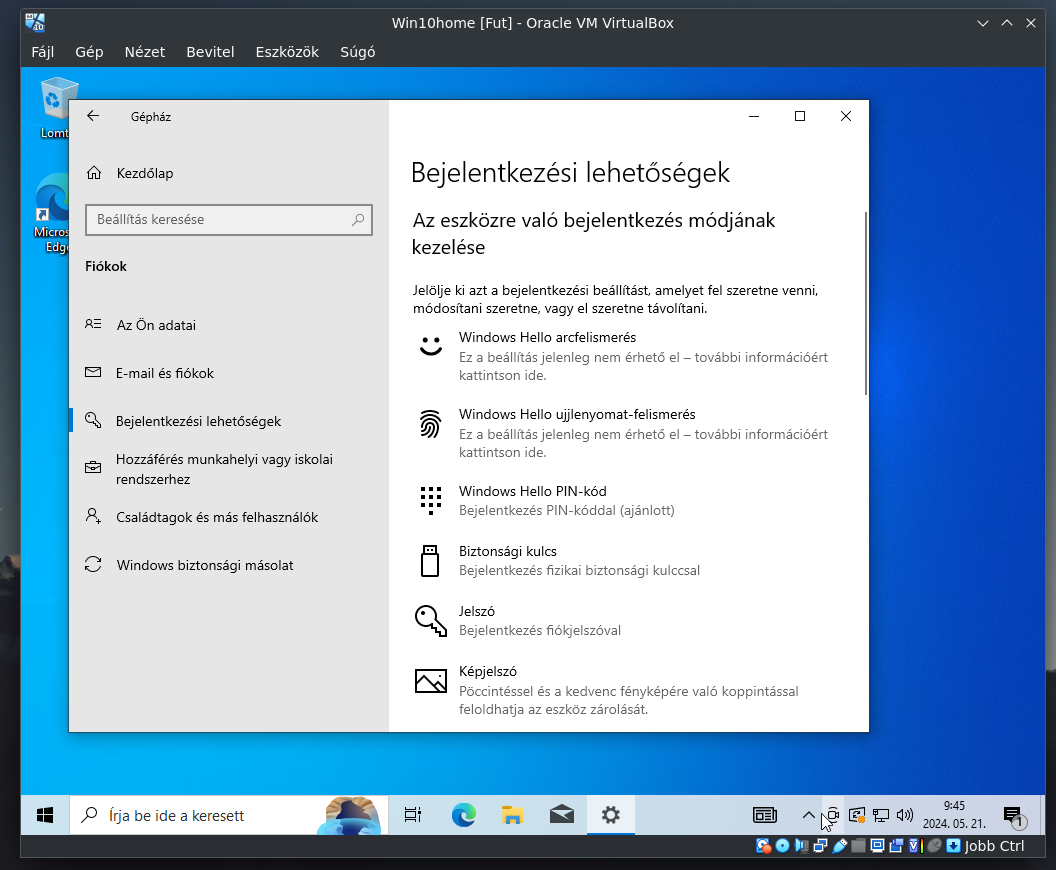Screen dimensions: 1056x870
Task: Open Kezdőlap home page
Action: click(x=229, y=173)
